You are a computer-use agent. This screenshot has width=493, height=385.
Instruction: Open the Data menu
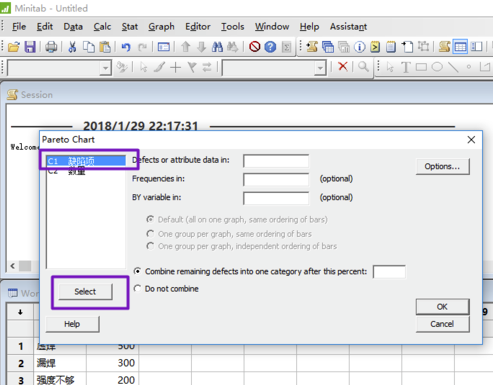73,27
